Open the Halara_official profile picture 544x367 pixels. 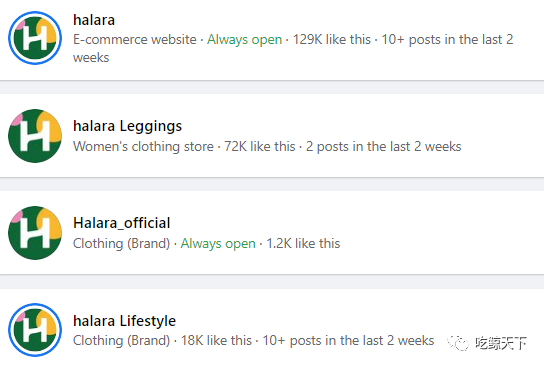35,233
